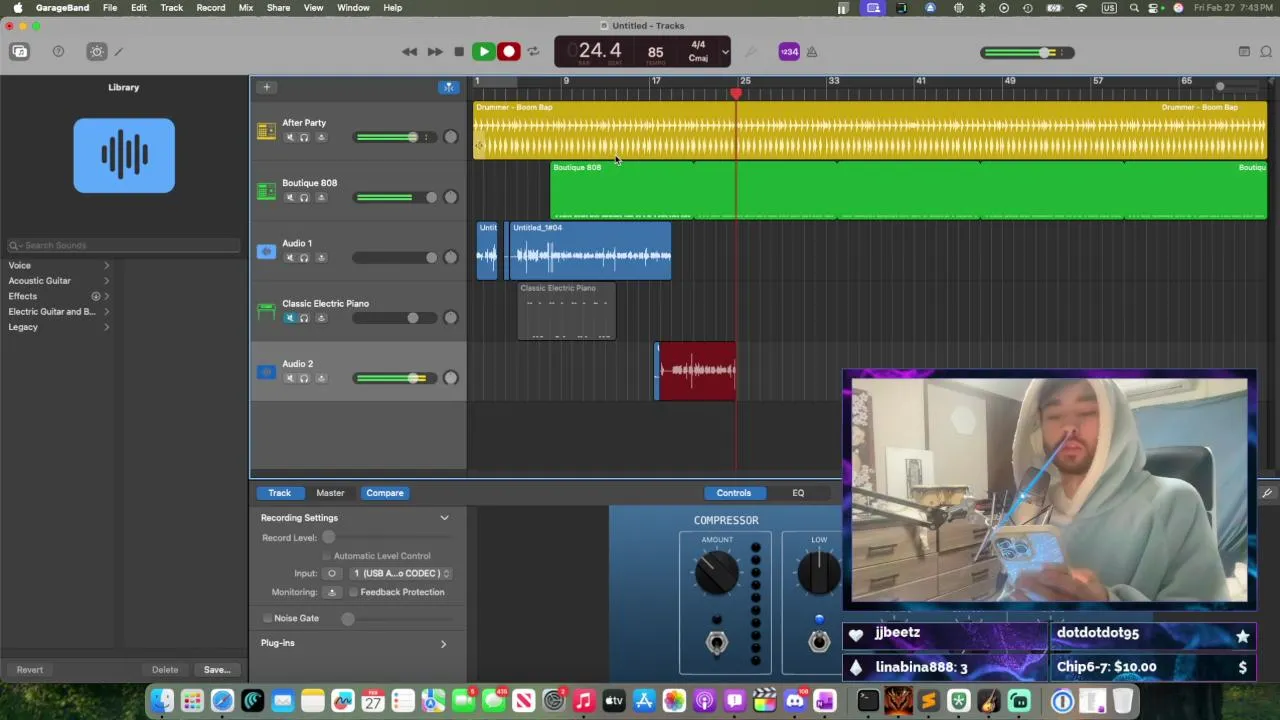Screen dimensions: 1280x720
Task: Collapse the Recording Settings section
Action: 444,518
